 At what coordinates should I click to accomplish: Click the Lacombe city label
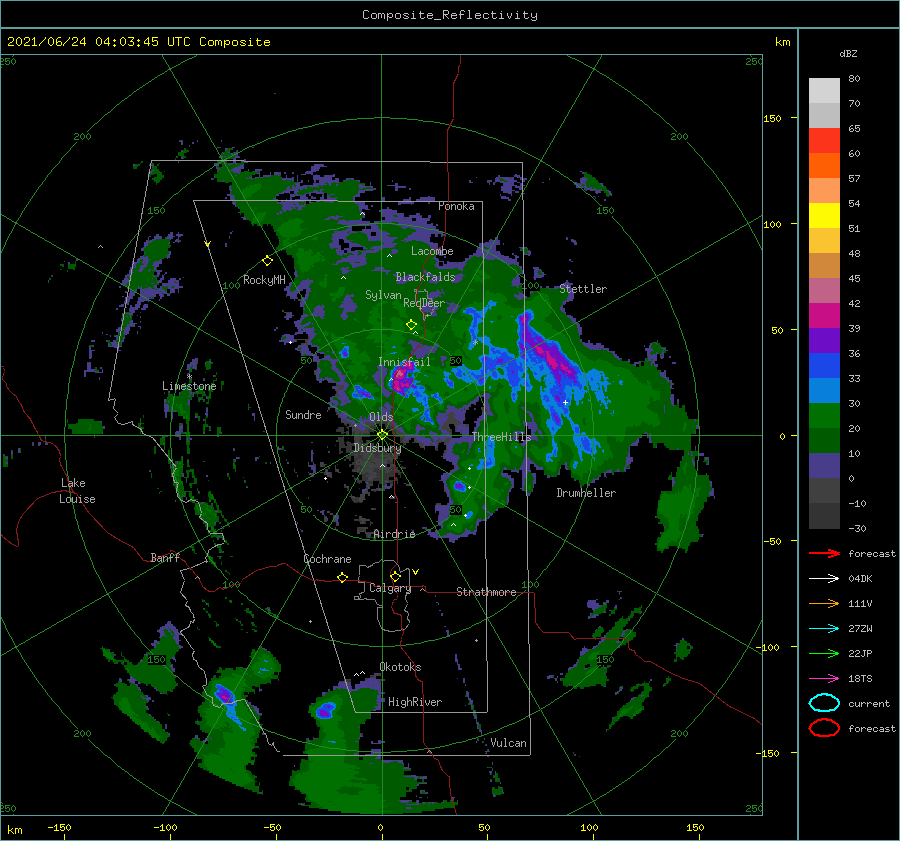(x=432, y=251)
